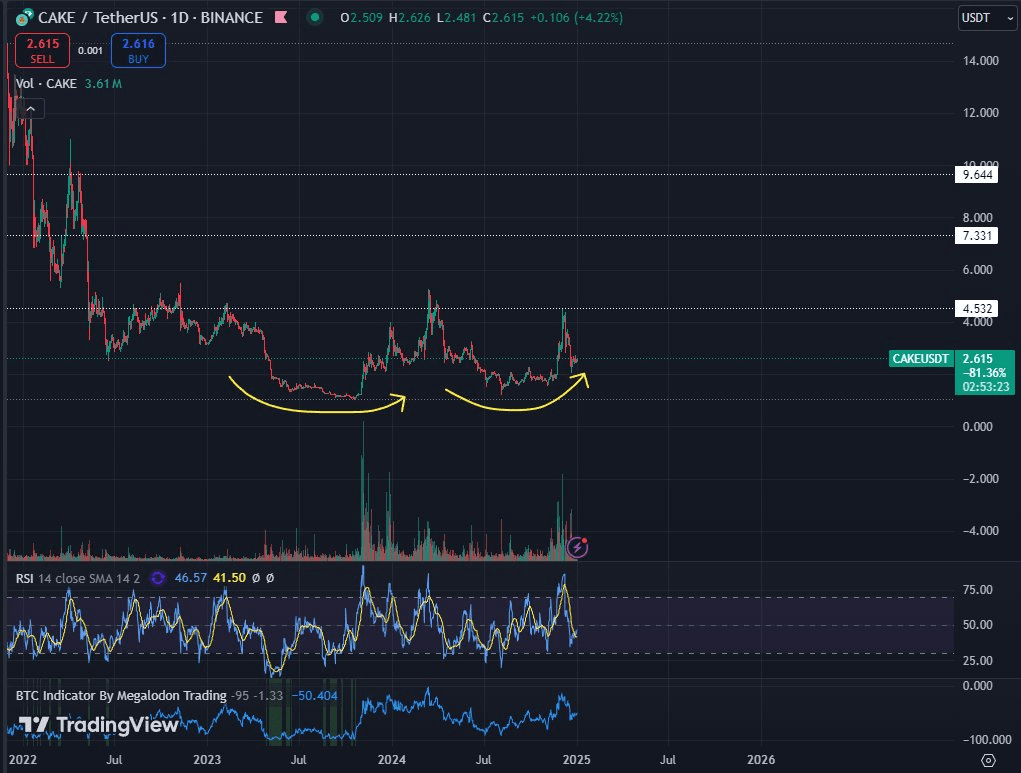This screenshot has height=773, width=1021.
Task: Click the -50.404 BTC indicator value
Action: click(x=314, y=696)
